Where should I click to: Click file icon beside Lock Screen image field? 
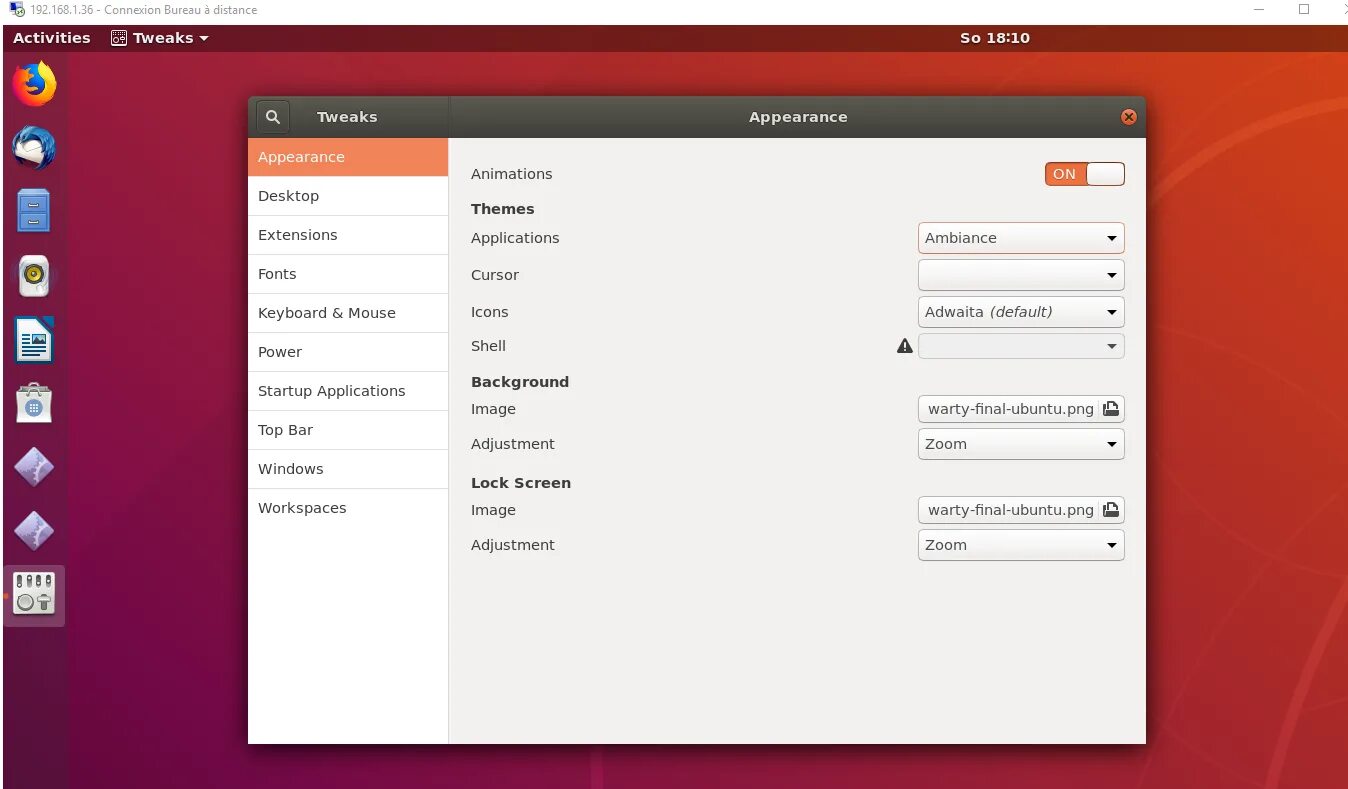[1111, 510]
